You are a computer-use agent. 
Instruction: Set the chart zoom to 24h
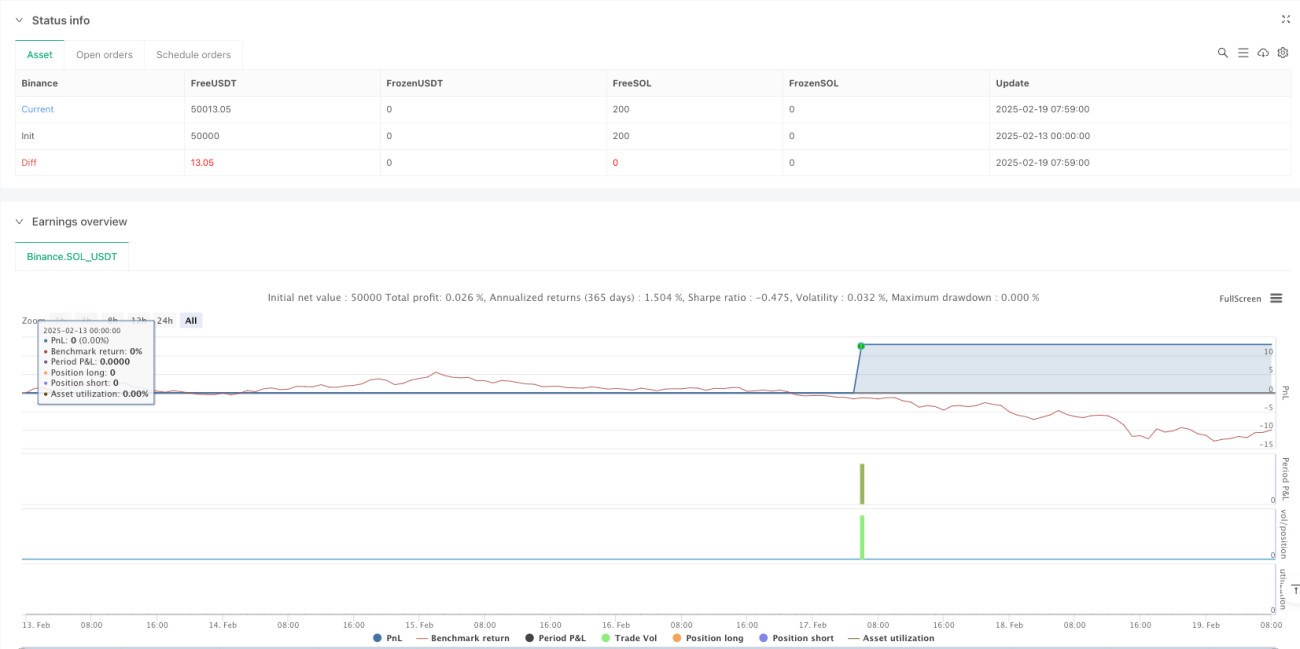[163, 320]
